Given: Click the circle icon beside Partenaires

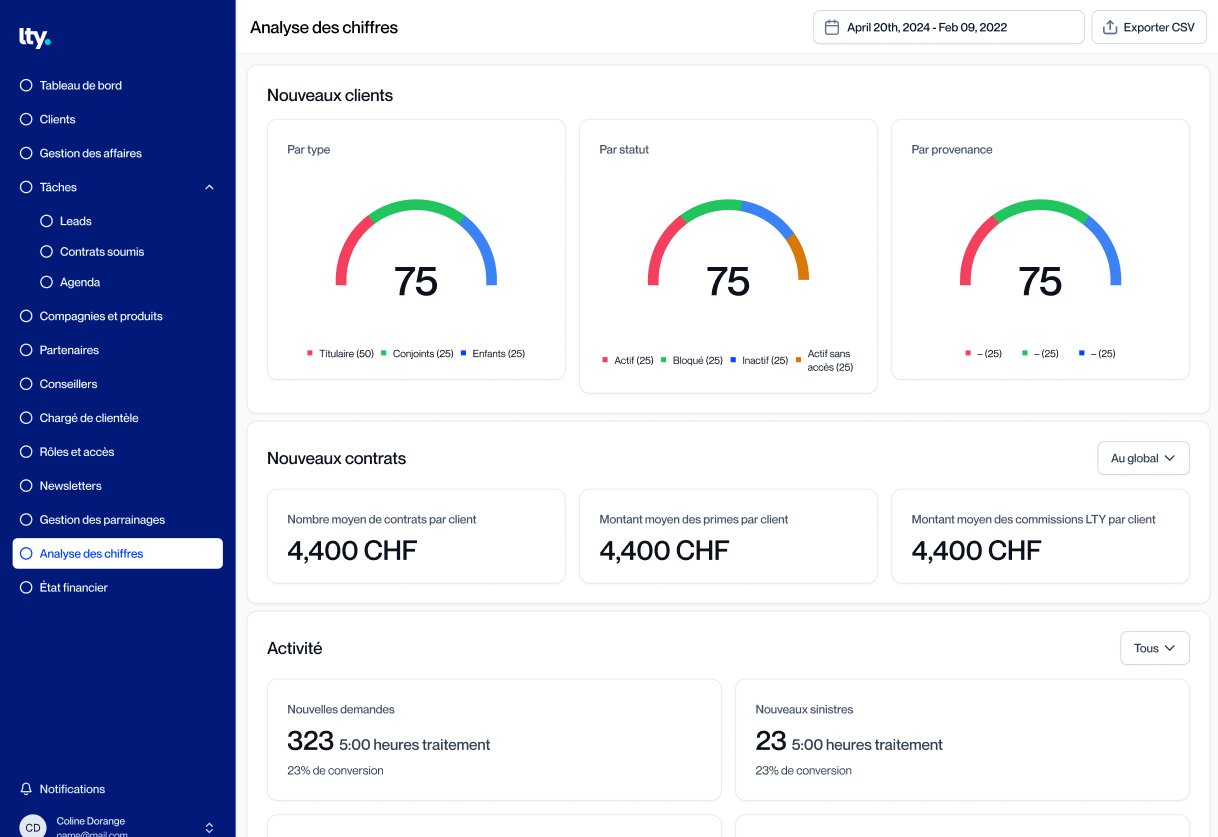Looking at the screenshot, I should pyautogui.click(x=26, y=350).
